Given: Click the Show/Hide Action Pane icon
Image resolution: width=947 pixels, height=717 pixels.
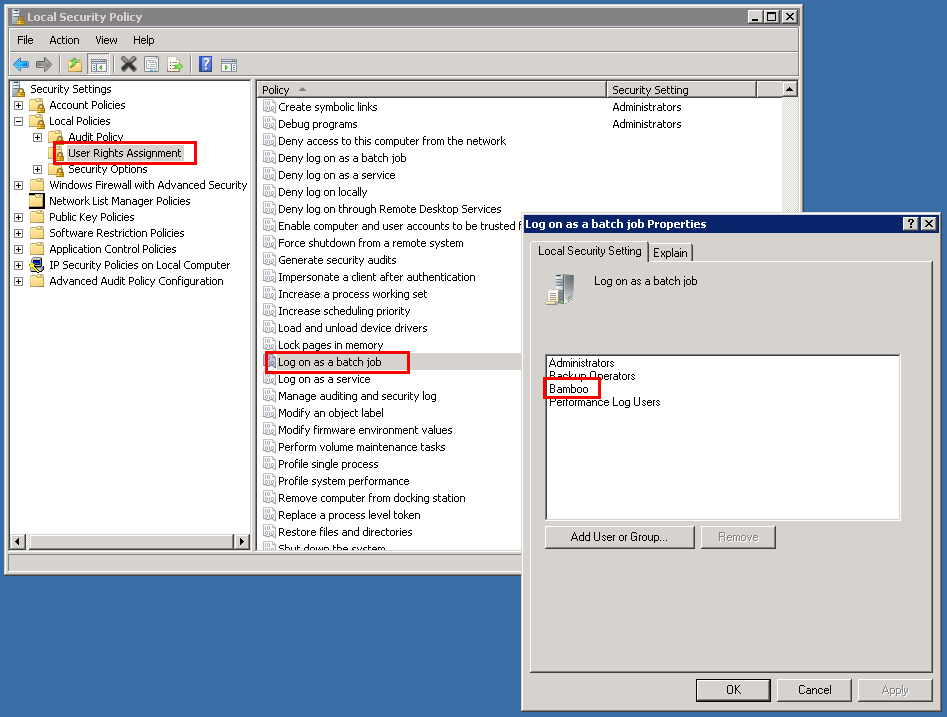Looking at the screenshot, I should coord(229,64).
